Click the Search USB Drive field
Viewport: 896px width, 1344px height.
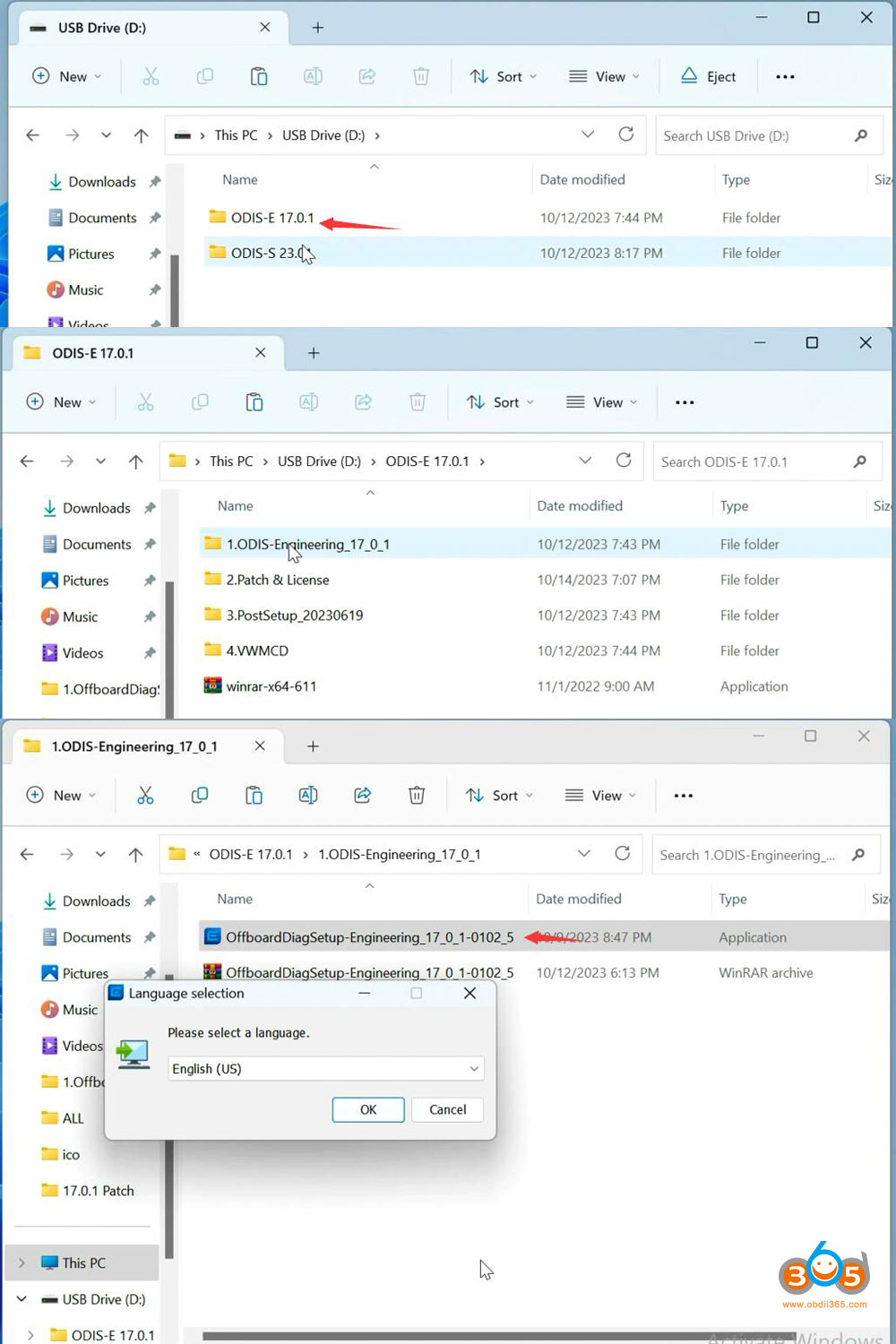pyautogui.click(x=768, y=134)
